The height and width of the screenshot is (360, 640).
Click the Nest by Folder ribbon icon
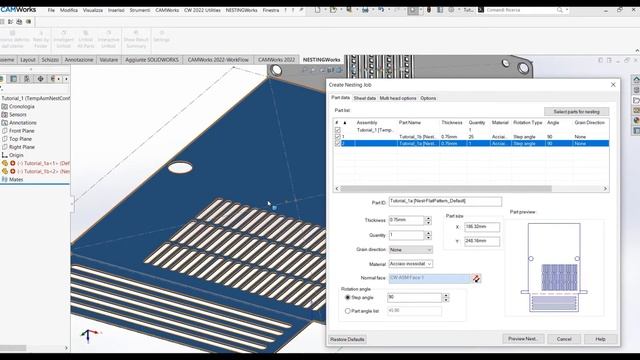point(41,33)
